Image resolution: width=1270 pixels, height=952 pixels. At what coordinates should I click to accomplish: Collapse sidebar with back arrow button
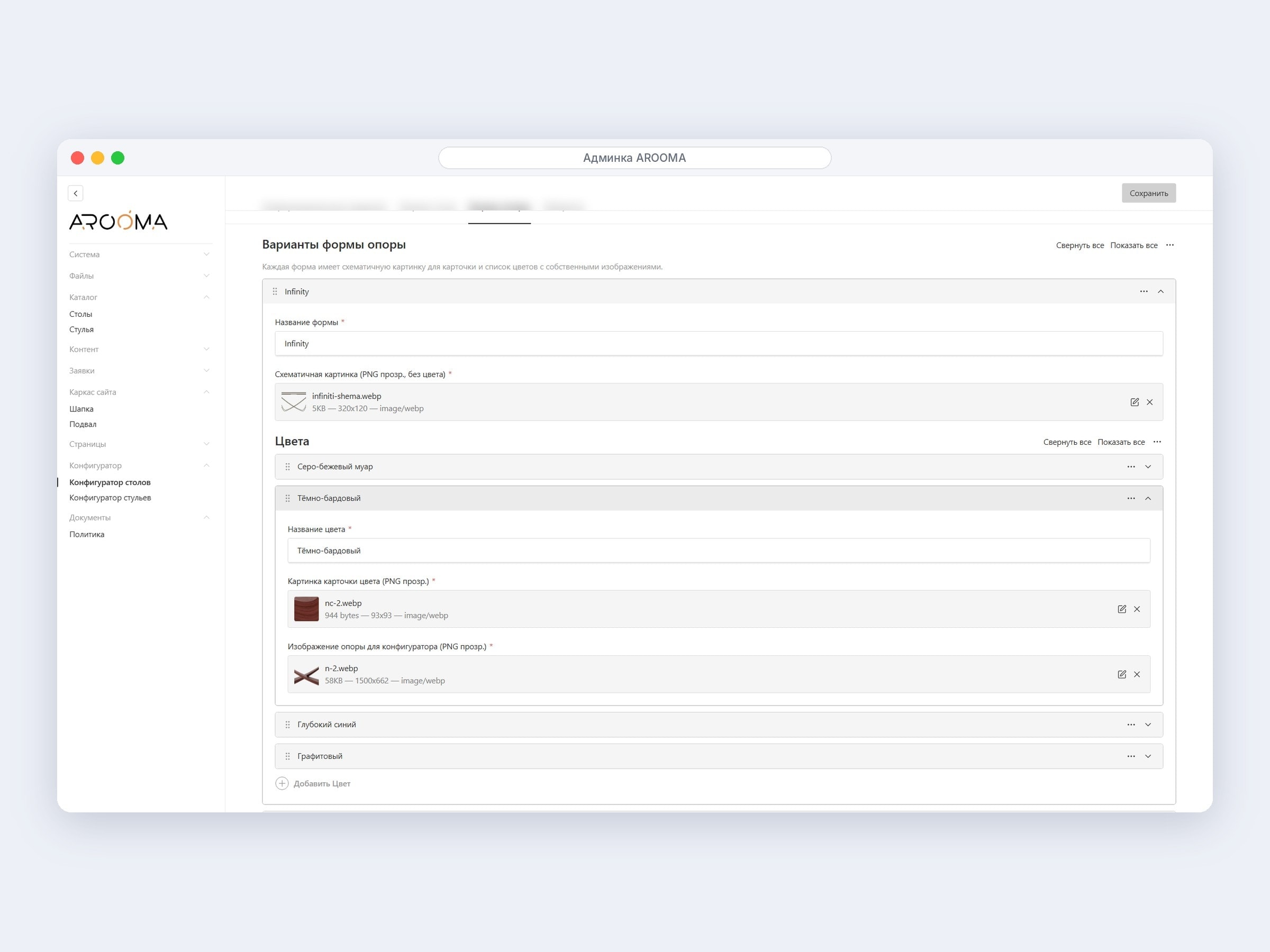(x=75, y=194)
